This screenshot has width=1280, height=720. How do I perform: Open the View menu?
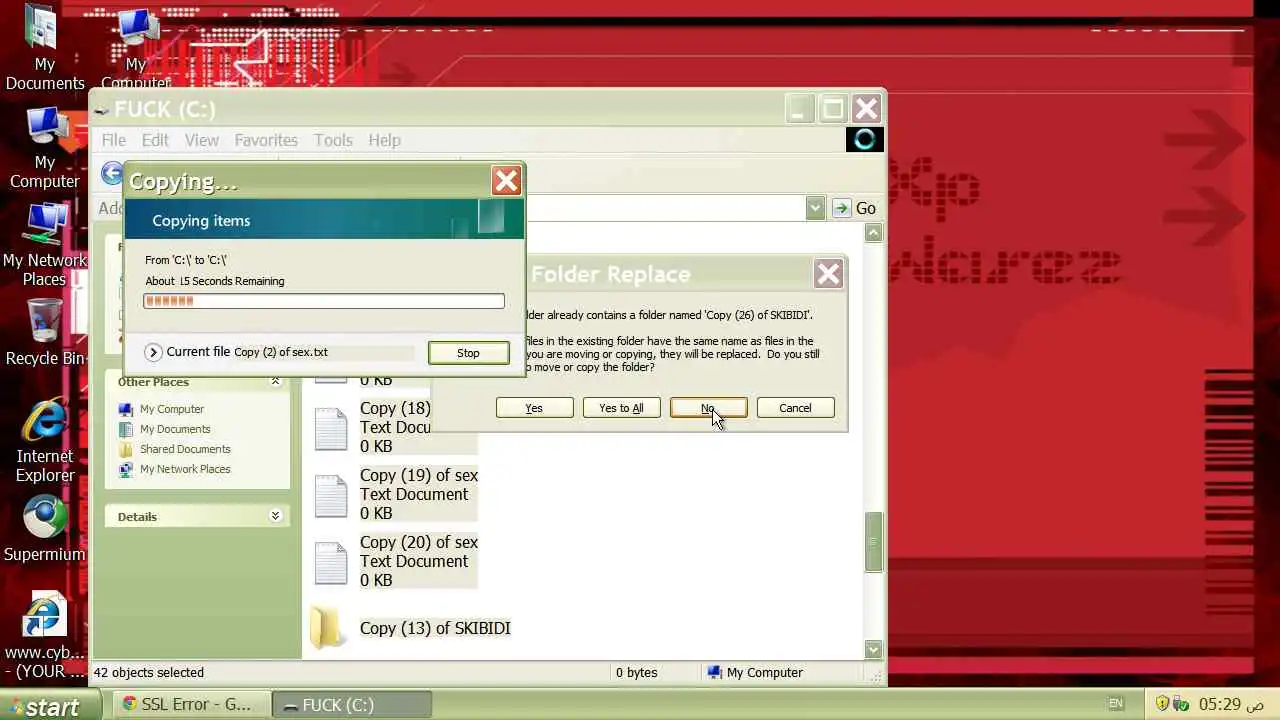click(x=201, y=140)
